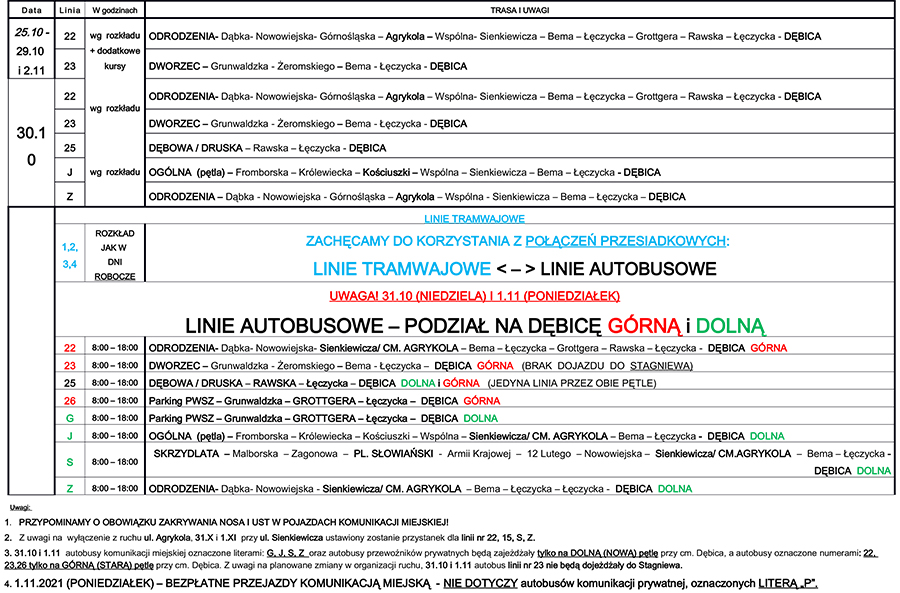
Task: Click "(BRAK DOJAZDU DO STAGNIEWA)" remark on line 23
Action: tap(607, 366)
